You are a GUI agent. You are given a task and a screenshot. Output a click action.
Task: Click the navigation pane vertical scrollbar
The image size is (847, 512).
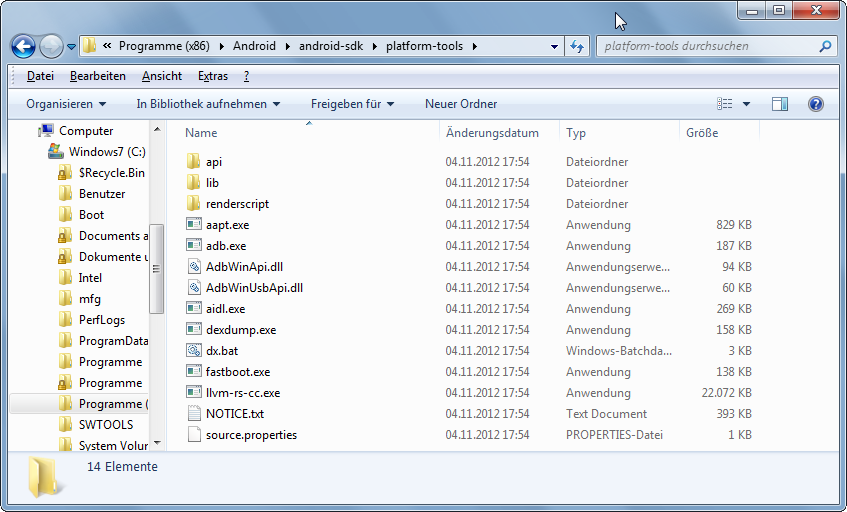coord(157,288)
